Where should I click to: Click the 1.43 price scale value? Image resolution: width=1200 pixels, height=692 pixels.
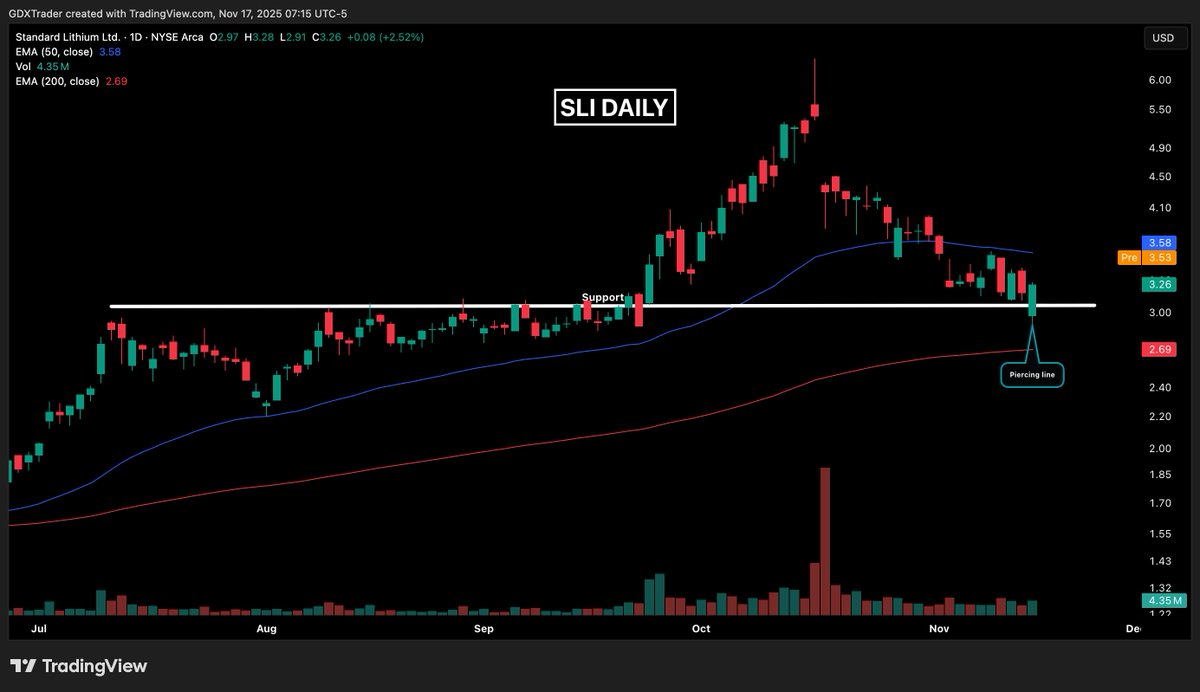1159,561
